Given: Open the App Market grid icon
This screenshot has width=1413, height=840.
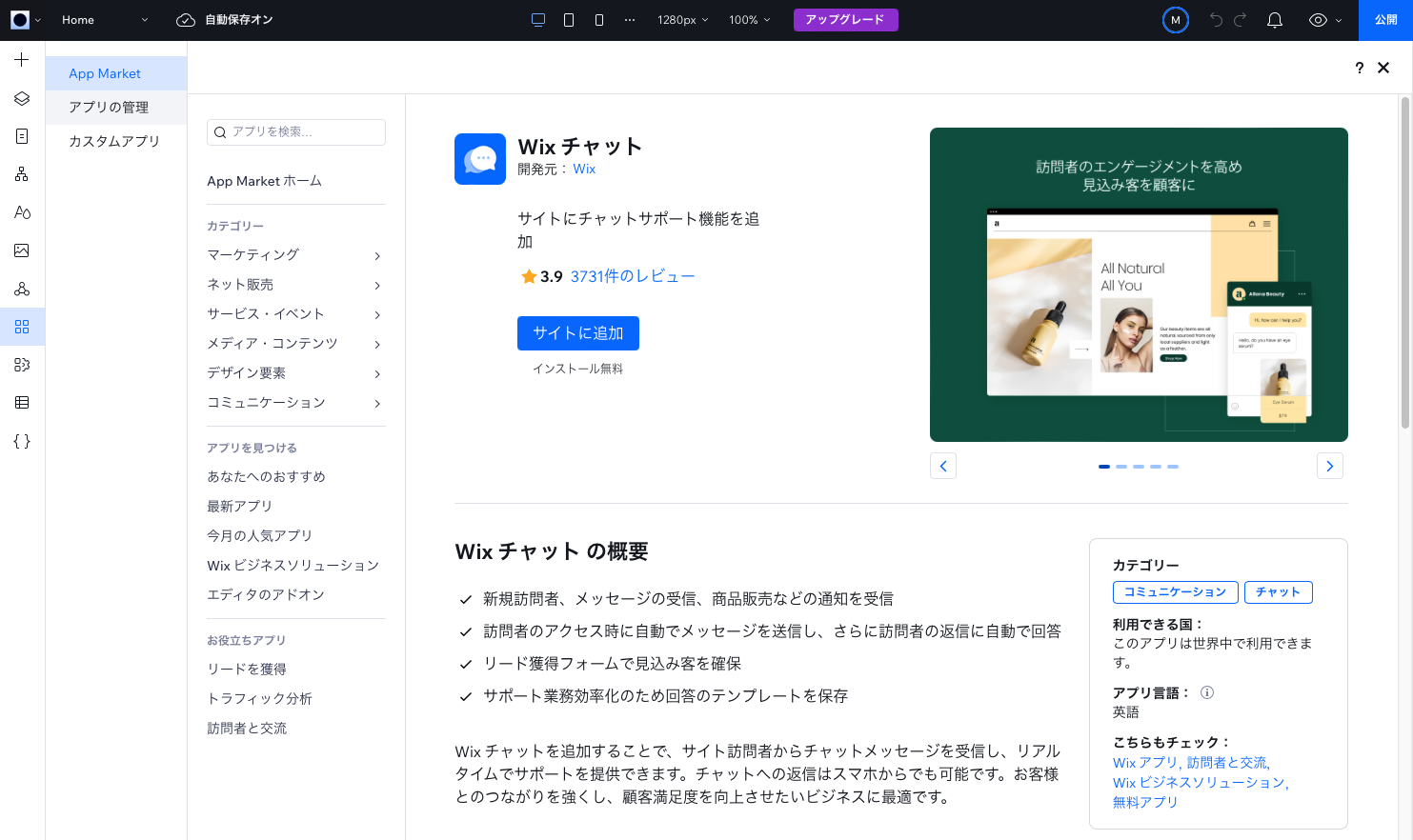Looking at the screenshot, I should pyautogui.click(x=22, y=327).
